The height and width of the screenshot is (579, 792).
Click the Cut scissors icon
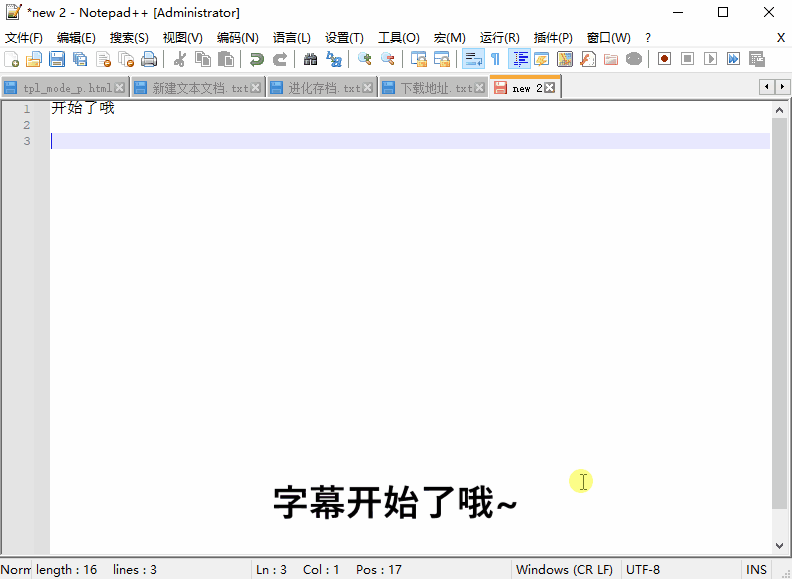(x=179, y=59)
